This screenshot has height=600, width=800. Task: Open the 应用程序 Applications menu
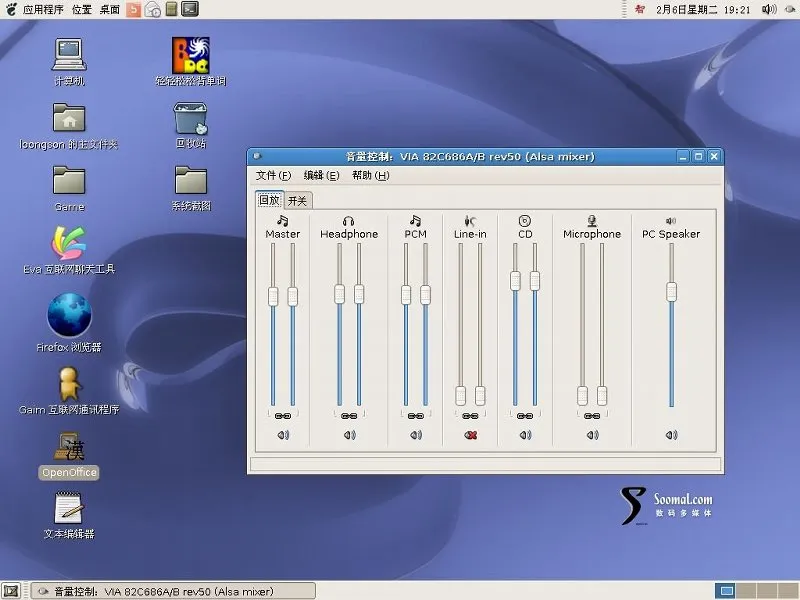point(43,9)
